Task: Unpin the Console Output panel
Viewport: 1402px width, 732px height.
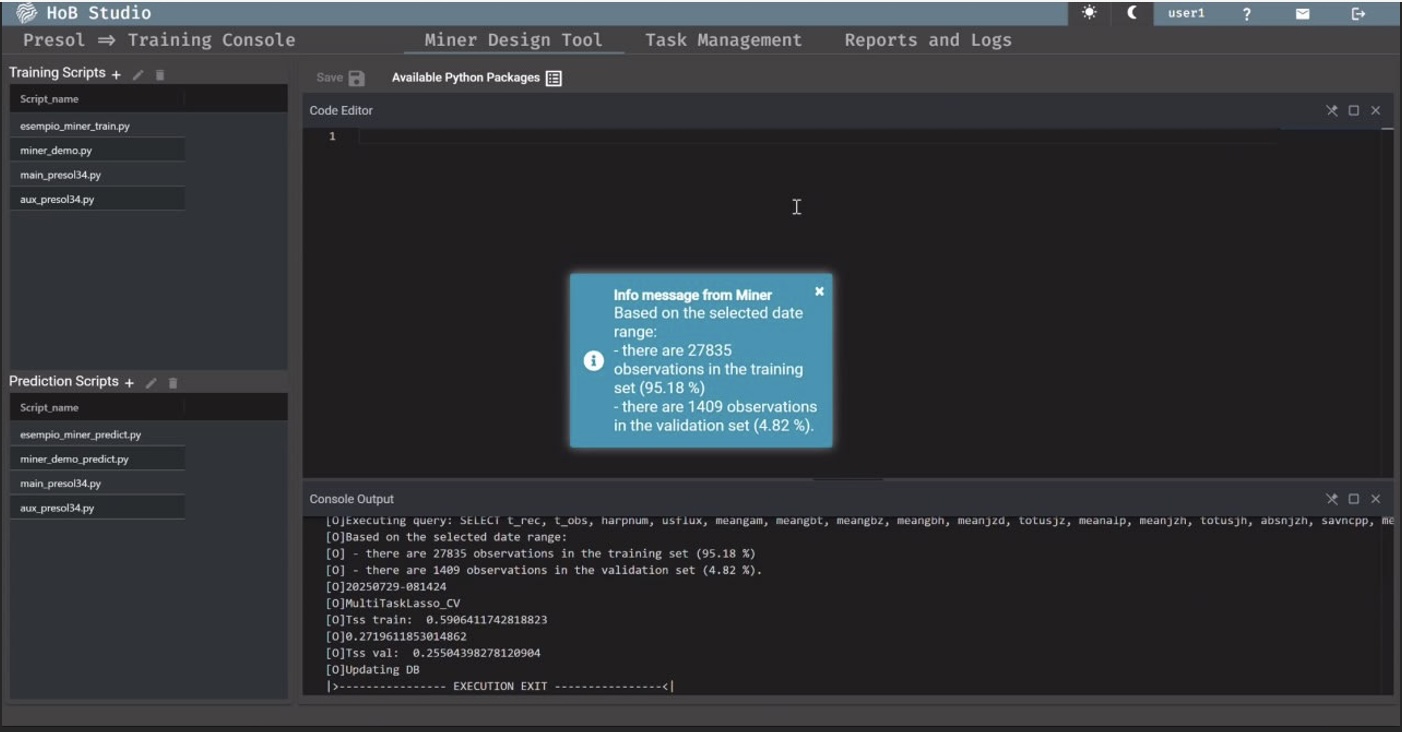Action: point(1331,499)
